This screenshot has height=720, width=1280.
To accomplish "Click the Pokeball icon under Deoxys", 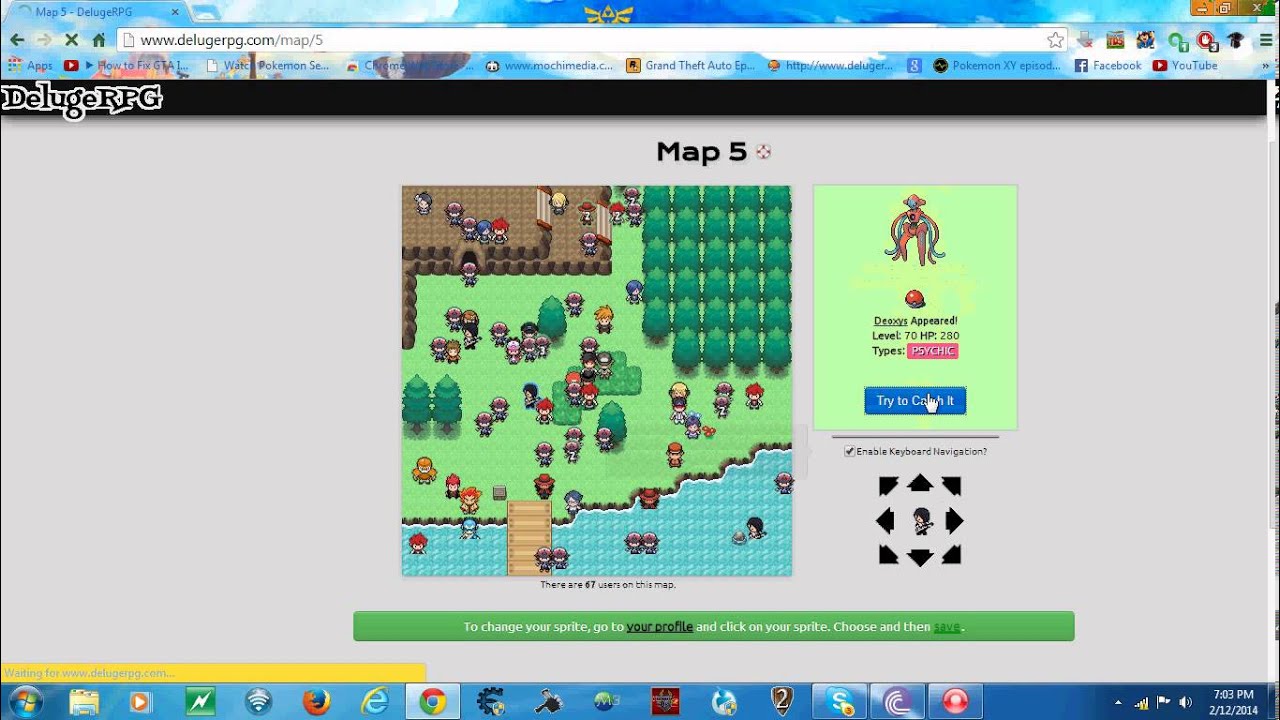I will click(914, 298).
